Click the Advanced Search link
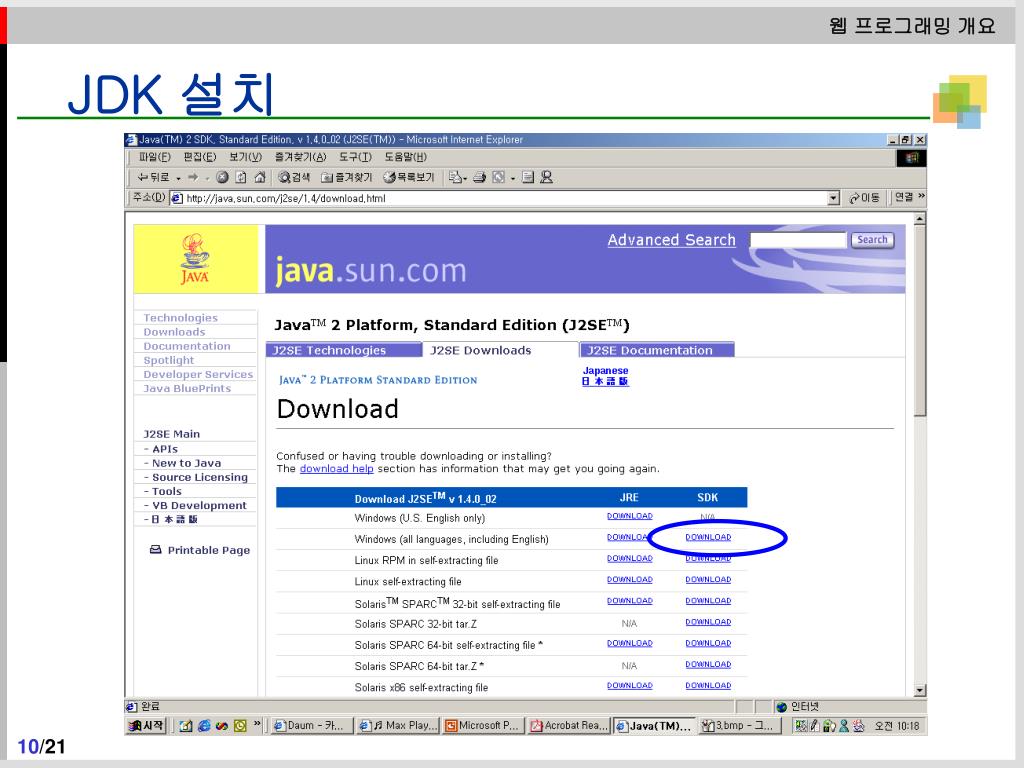Screen dimensions: 1024x768 [x=671, y=240]
